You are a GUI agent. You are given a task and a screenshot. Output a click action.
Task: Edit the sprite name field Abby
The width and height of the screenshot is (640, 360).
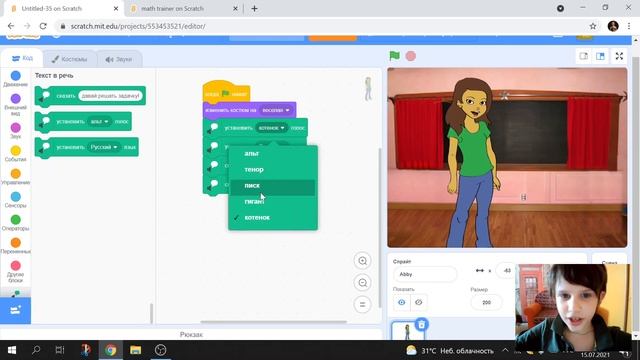424,274
